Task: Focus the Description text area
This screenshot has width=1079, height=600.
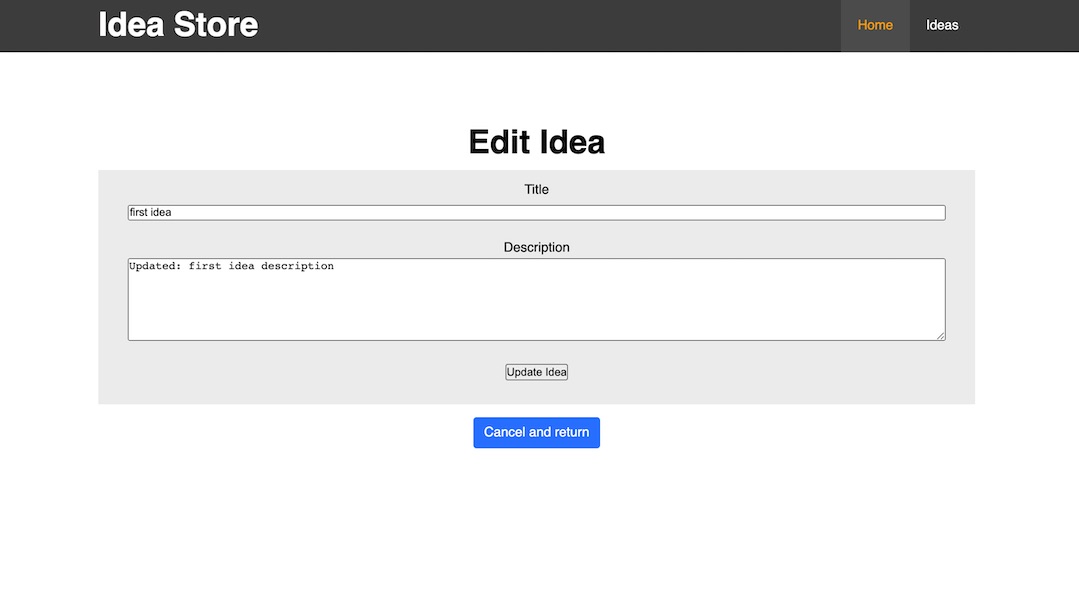Action: 536,299
